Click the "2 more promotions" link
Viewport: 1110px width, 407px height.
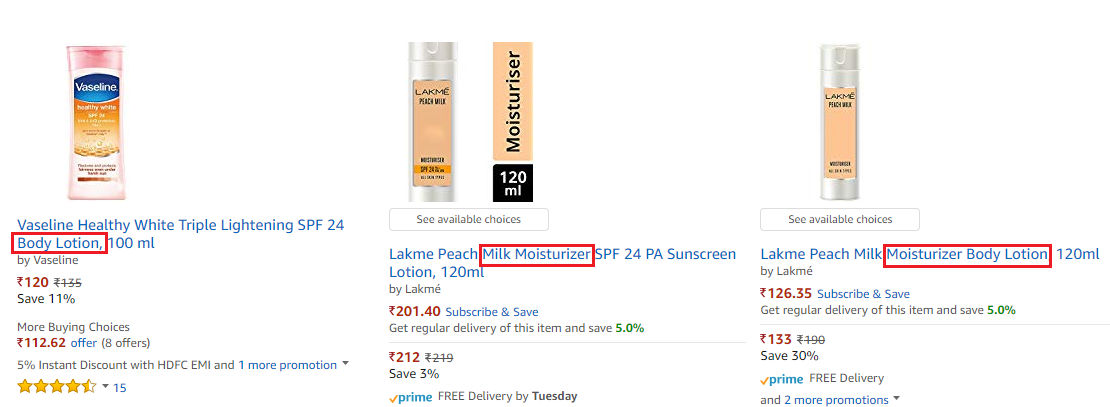coord(836,400)
